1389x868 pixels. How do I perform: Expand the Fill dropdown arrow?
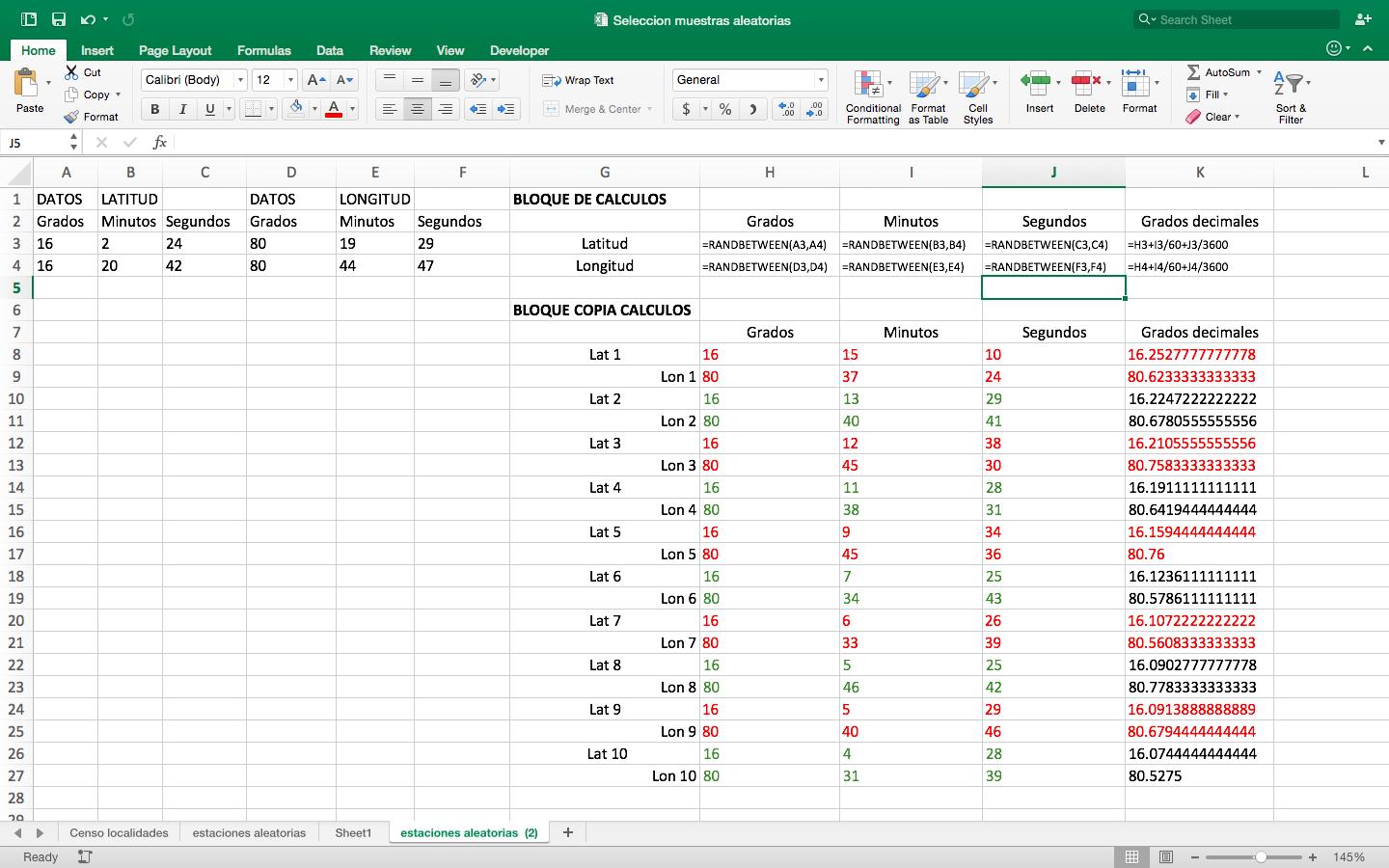pos(1226,95)
